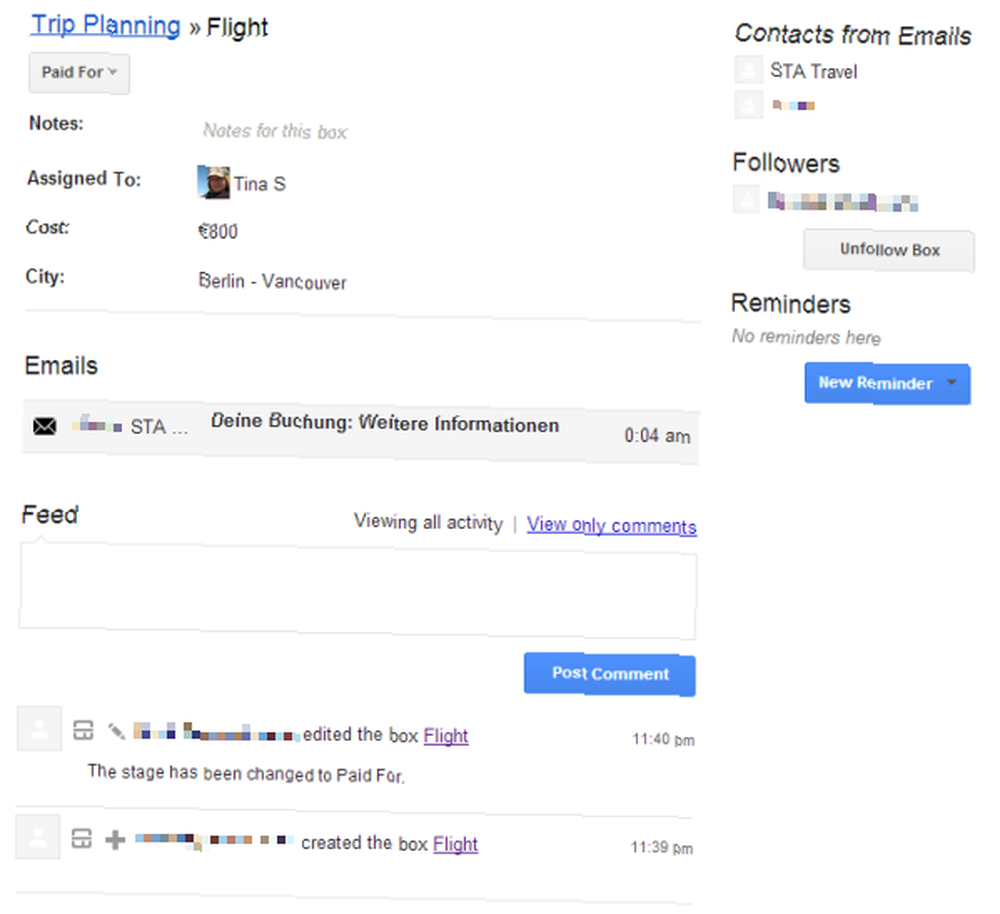Open the Paid For stage dropdown

(x=79, y=73)
